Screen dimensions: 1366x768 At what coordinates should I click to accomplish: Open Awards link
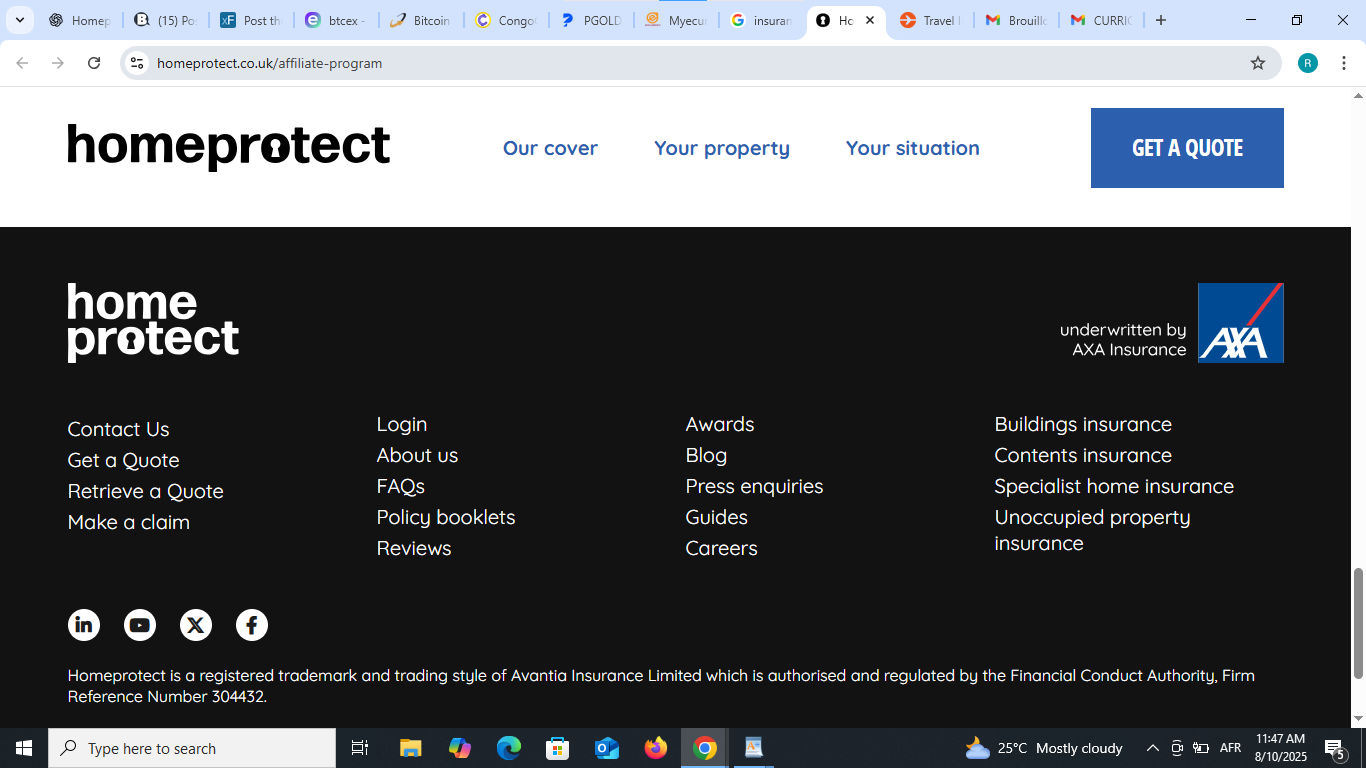point(720,424)
